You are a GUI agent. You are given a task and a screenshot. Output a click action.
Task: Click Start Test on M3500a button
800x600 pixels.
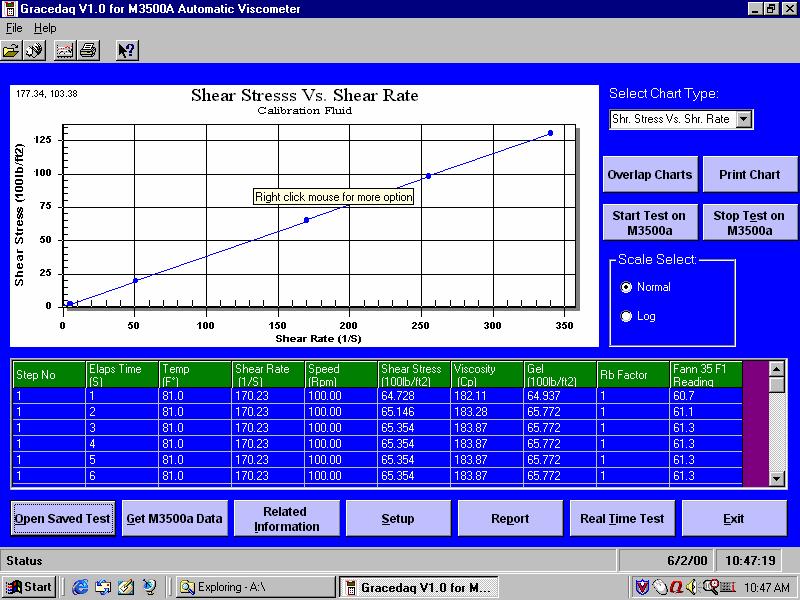[x=650, y=222]
